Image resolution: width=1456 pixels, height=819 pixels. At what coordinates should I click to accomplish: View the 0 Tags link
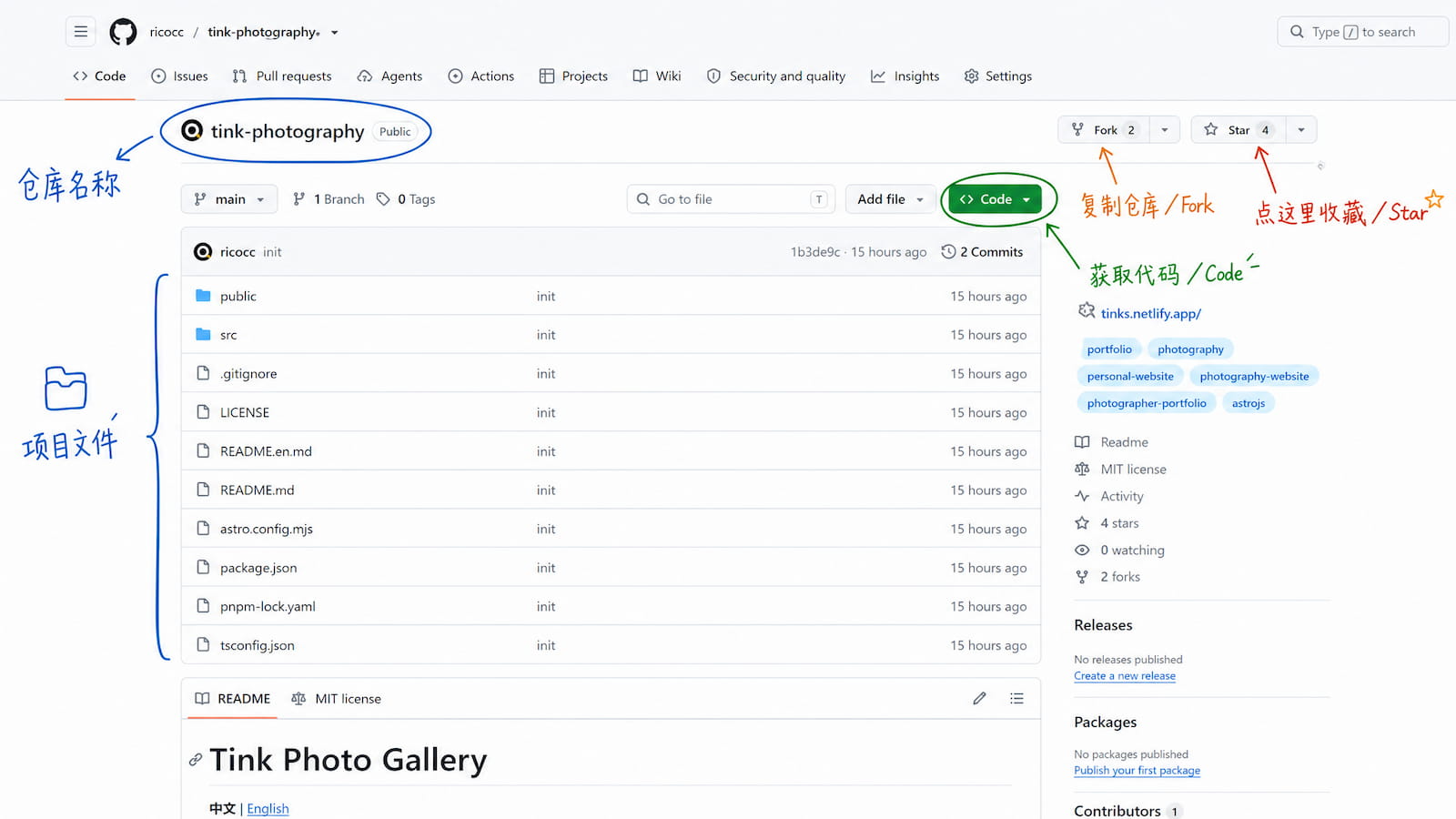[x=406, y=199]
